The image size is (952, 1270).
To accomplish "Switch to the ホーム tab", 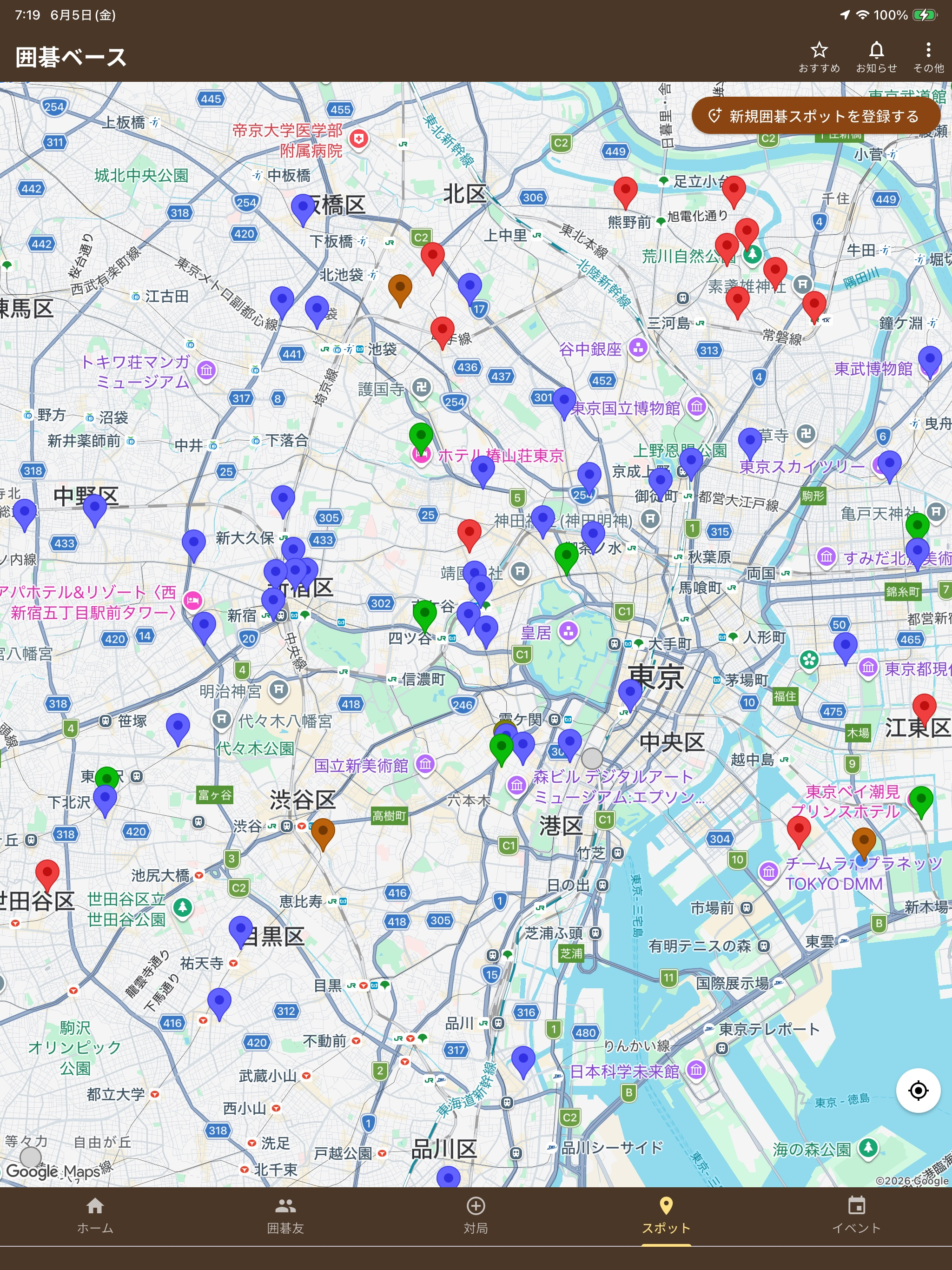I will click(95, 1216).
